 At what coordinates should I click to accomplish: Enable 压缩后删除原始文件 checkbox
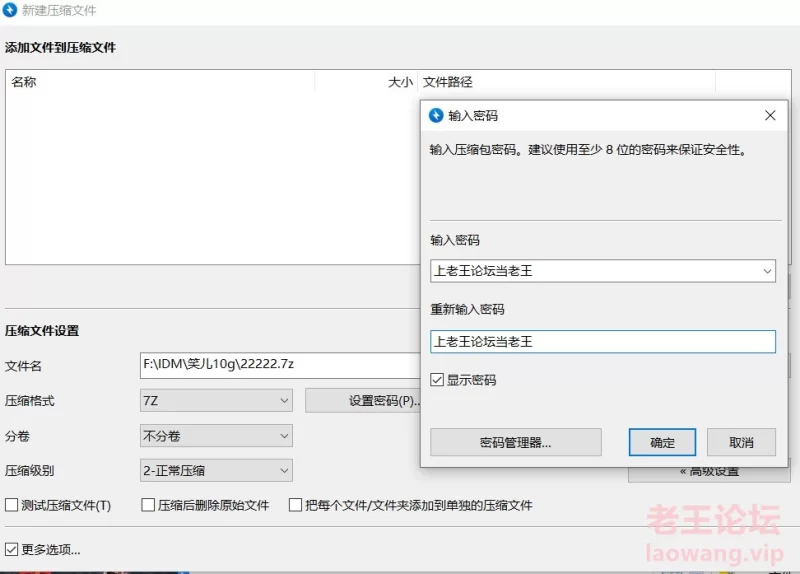point(148,505)
